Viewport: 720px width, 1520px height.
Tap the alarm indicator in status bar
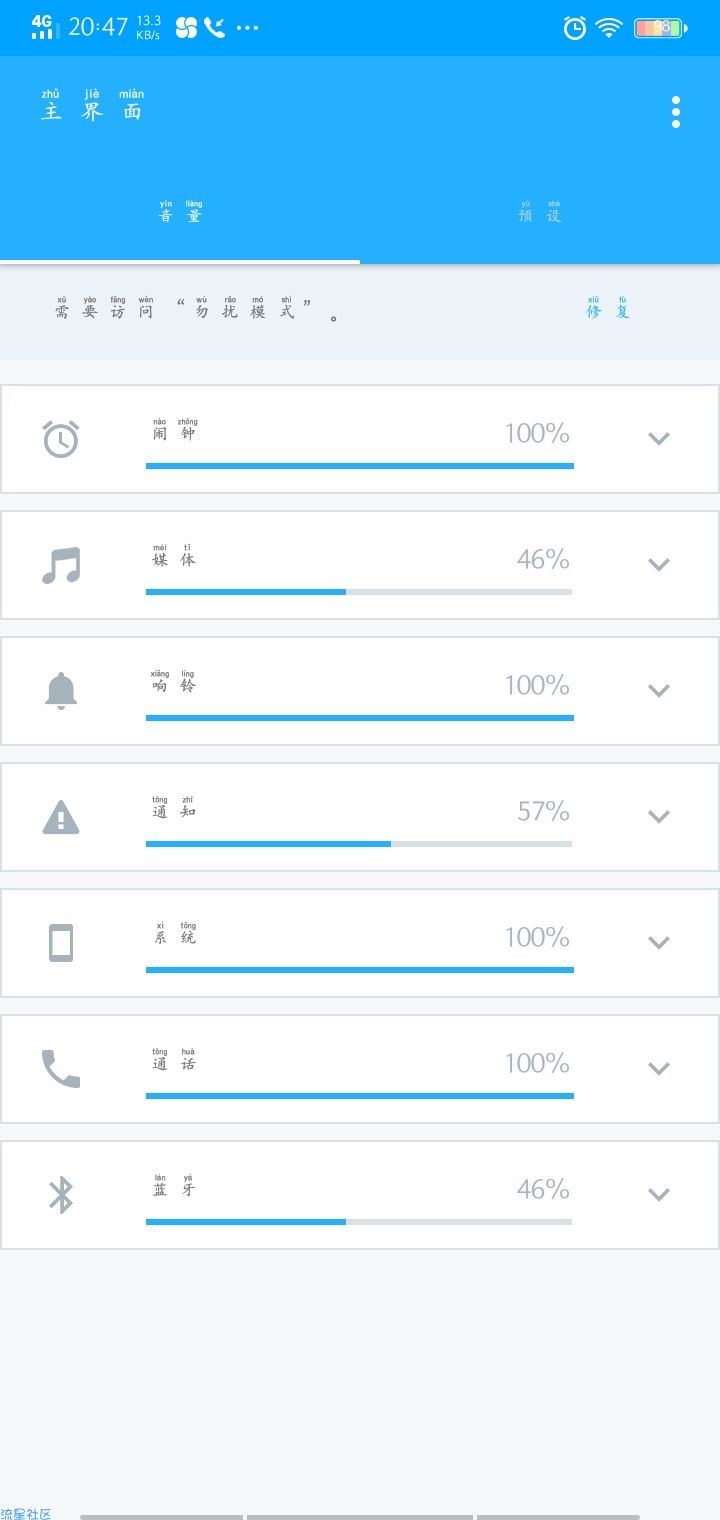575,28
